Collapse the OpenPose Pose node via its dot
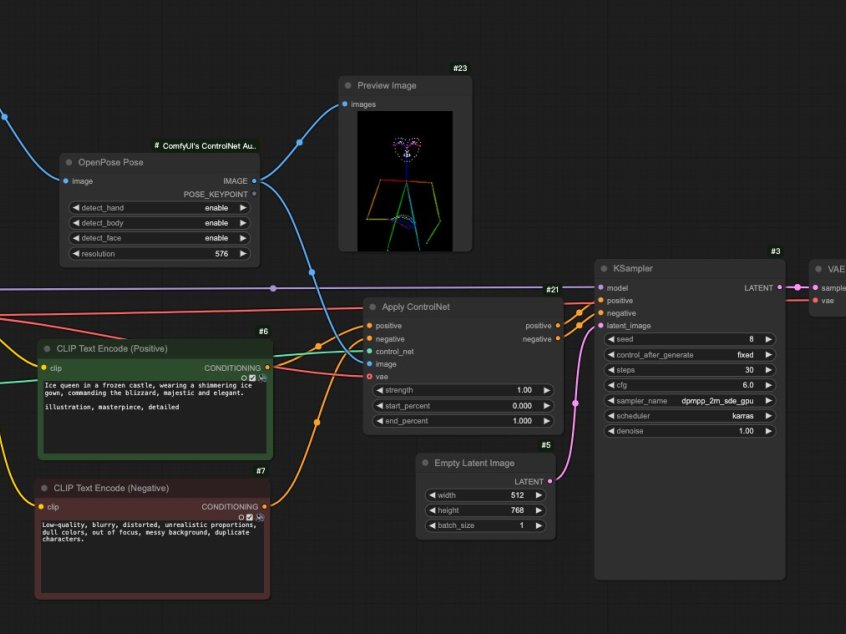Image resolution: width=846 pixels, height=634 pixels. click(x=69, y=162)
